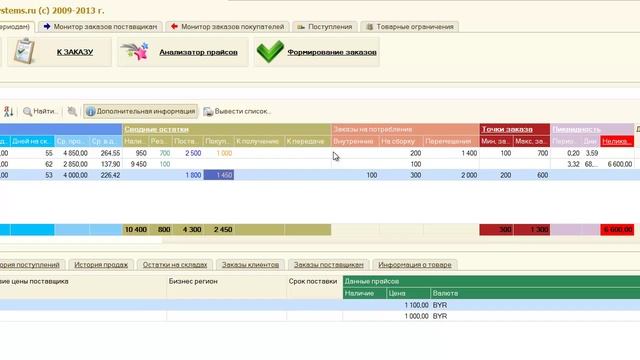Click the Перемещения column header
The width and height of the screenshot is (640, 360).
coord(451,141)
